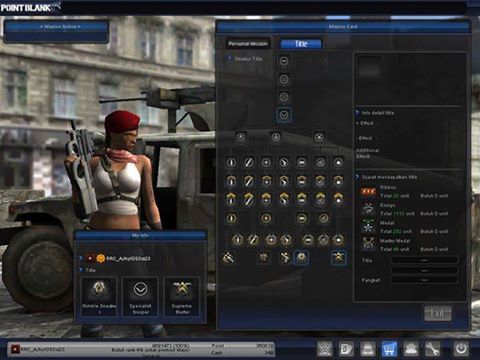Screen dimensions: 480x360
Task: Select the second circular title slot
Action: 284,79
